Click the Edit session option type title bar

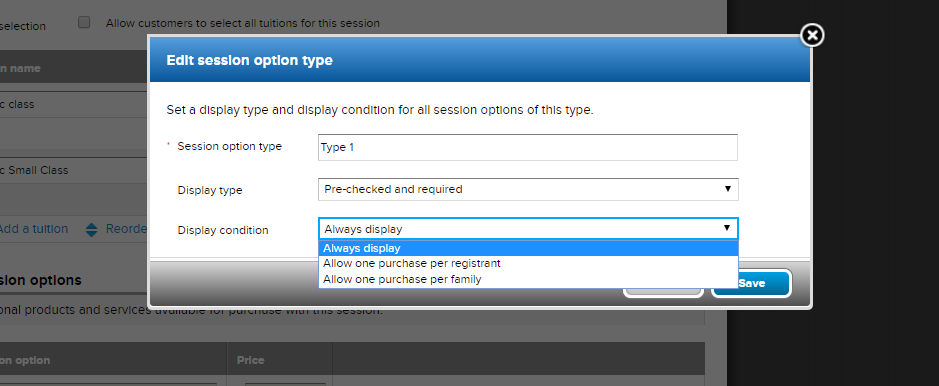pos(480,60)
